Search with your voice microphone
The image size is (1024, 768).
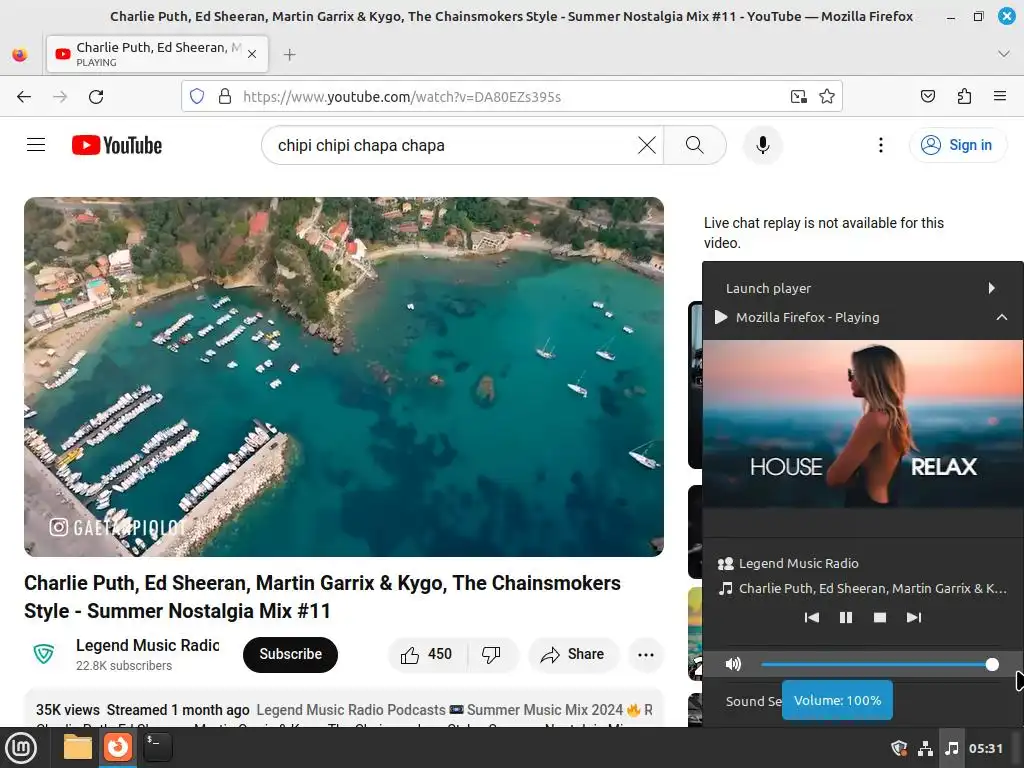[762, 145]
